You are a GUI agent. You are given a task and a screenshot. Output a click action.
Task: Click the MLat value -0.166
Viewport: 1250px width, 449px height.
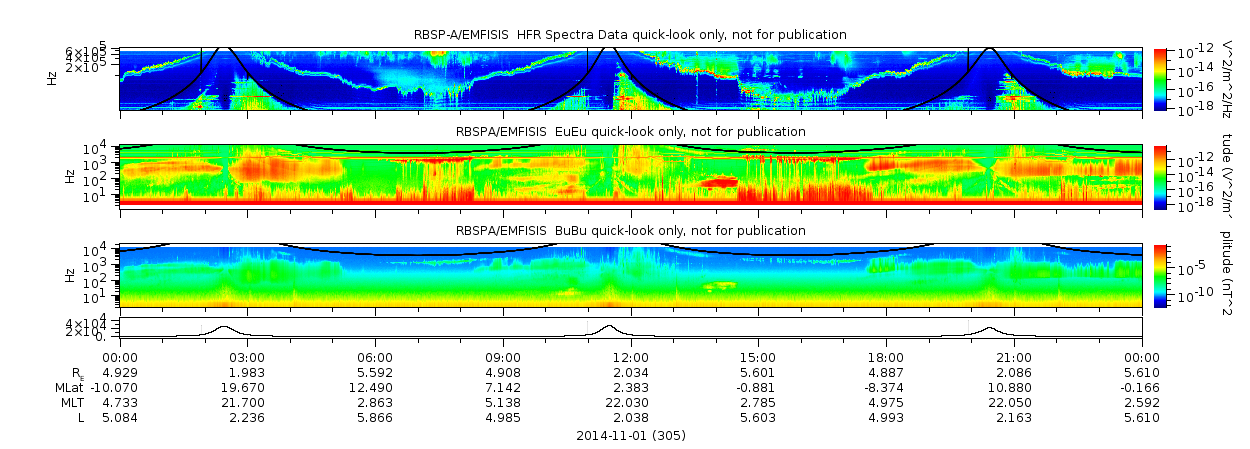[1140, 388]
